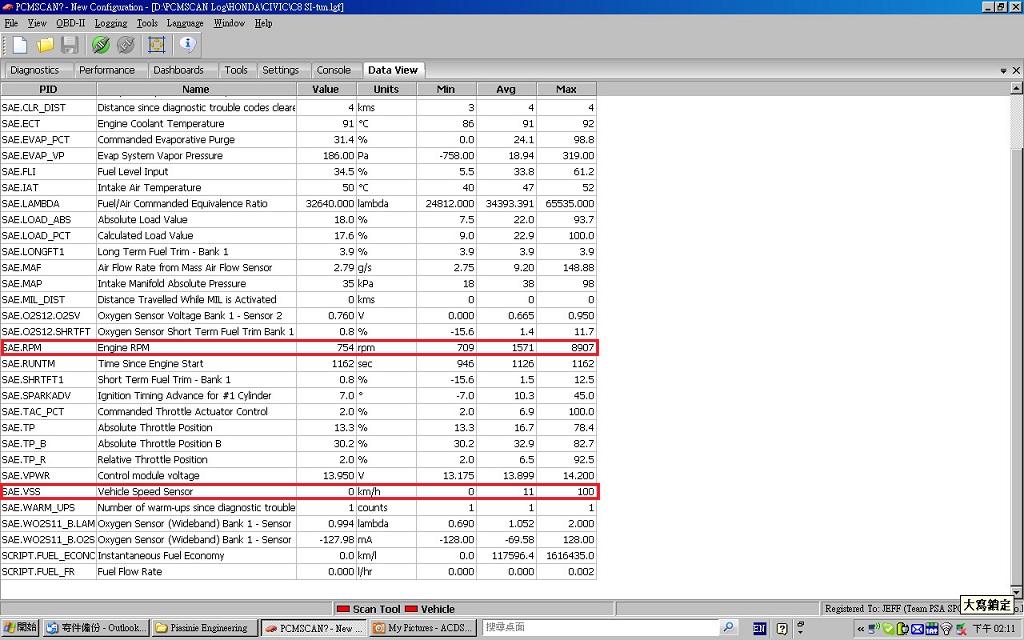Click the network disconnected red X tray icon
The height and width of the screenshot is (640, 1024).
[961, 628]
